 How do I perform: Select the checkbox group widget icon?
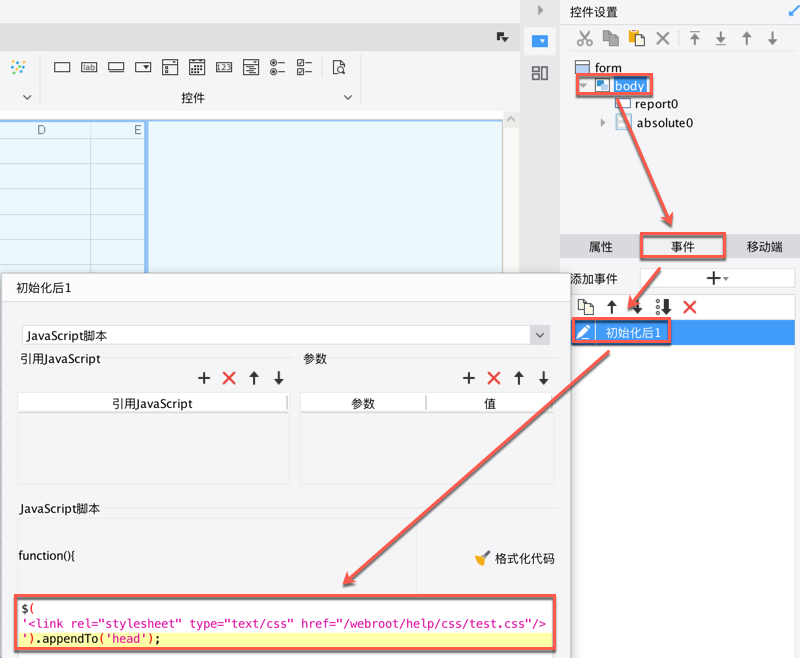(x=305, y=67)
